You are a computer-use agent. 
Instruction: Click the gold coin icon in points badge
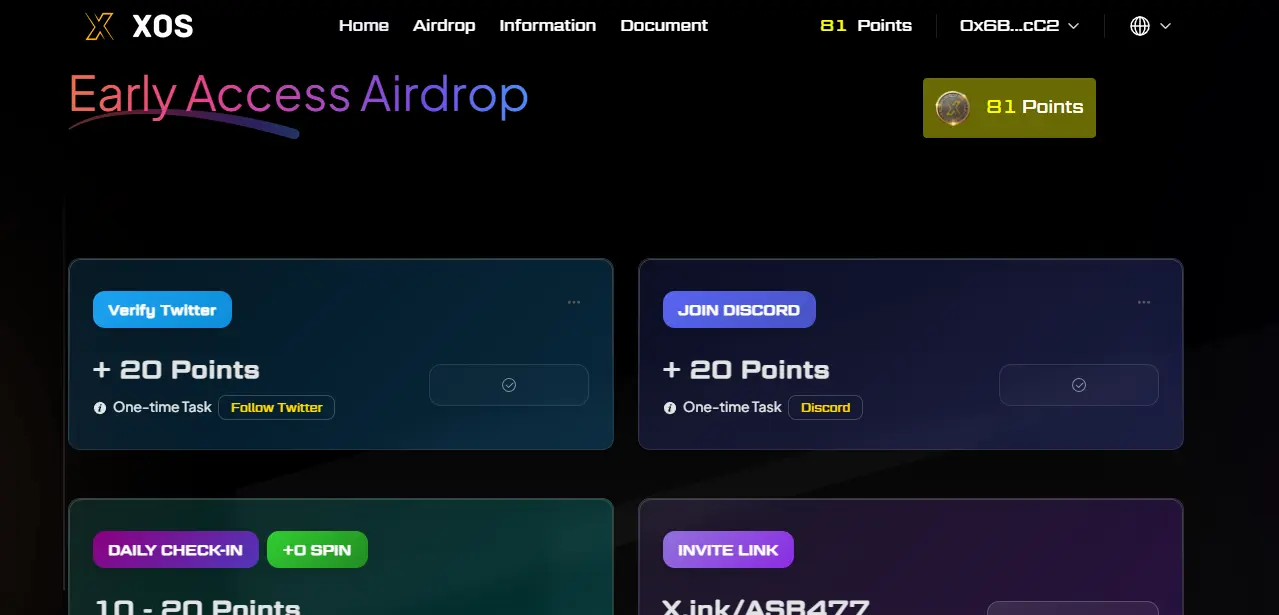click(x=952, y=107)
